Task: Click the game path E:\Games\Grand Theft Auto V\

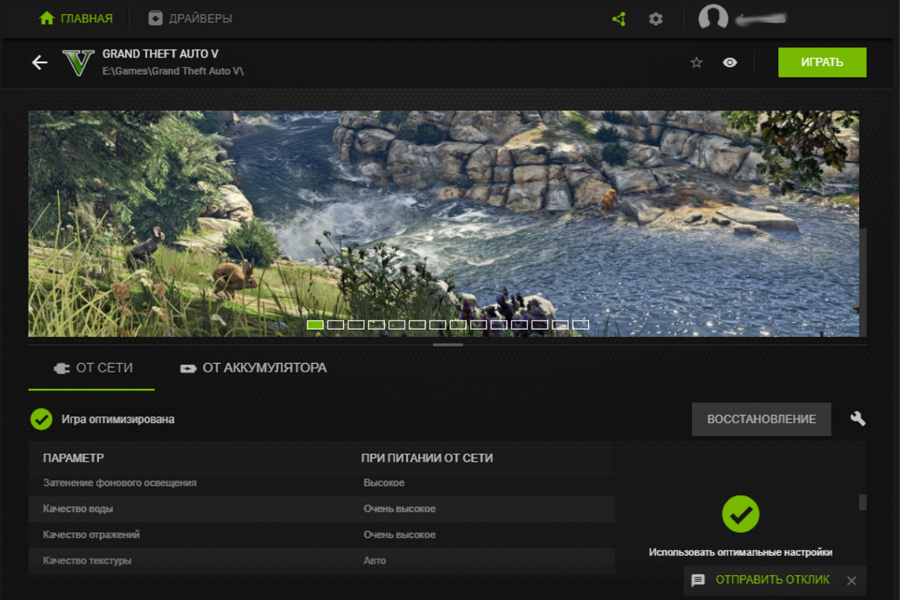Action: [x=173, y=71]
